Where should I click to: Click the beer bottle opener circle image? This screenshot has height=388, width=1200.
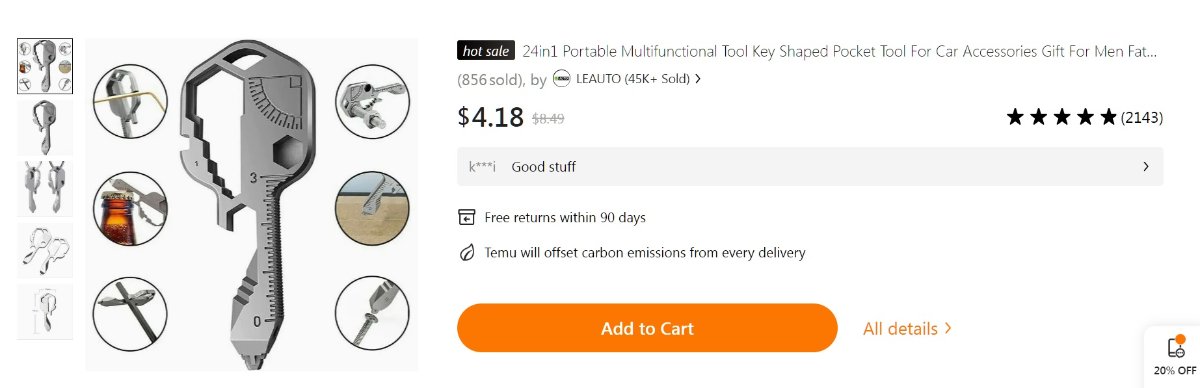click(129, 207)
